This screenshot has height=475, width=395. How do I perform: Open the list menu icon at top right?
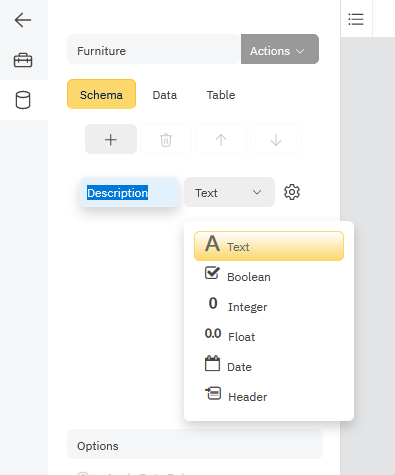356,19
